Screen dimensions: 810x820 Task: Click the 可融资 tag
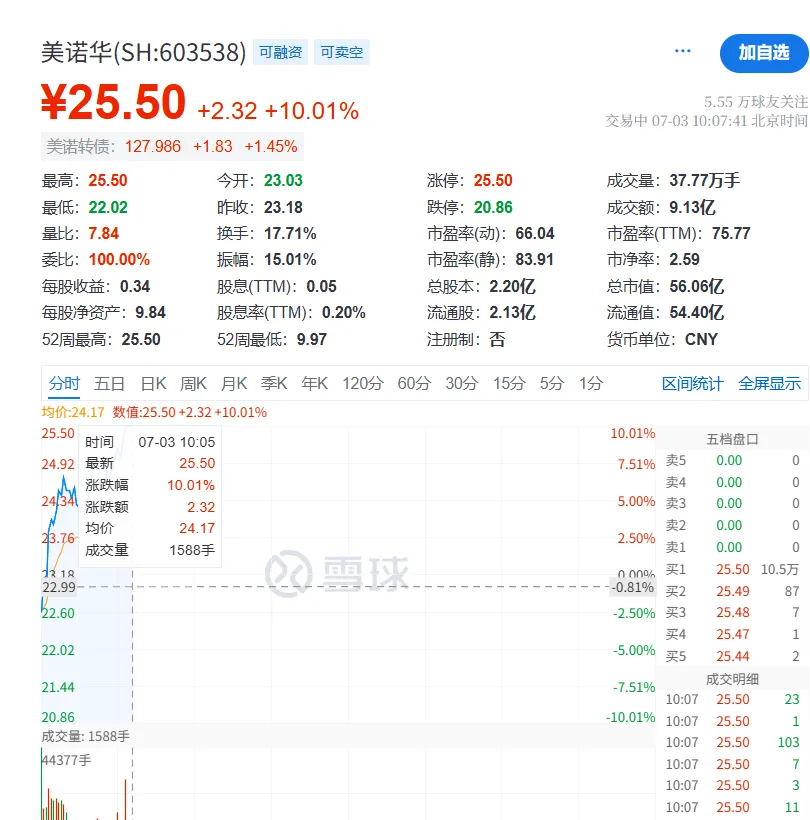280,53
